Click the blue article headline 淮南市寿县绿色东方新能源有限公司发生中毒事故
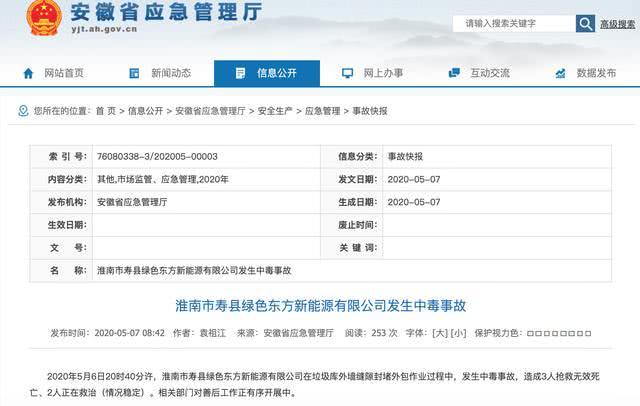This screenshot has width=640, height=406. click(x=320, y=306)
